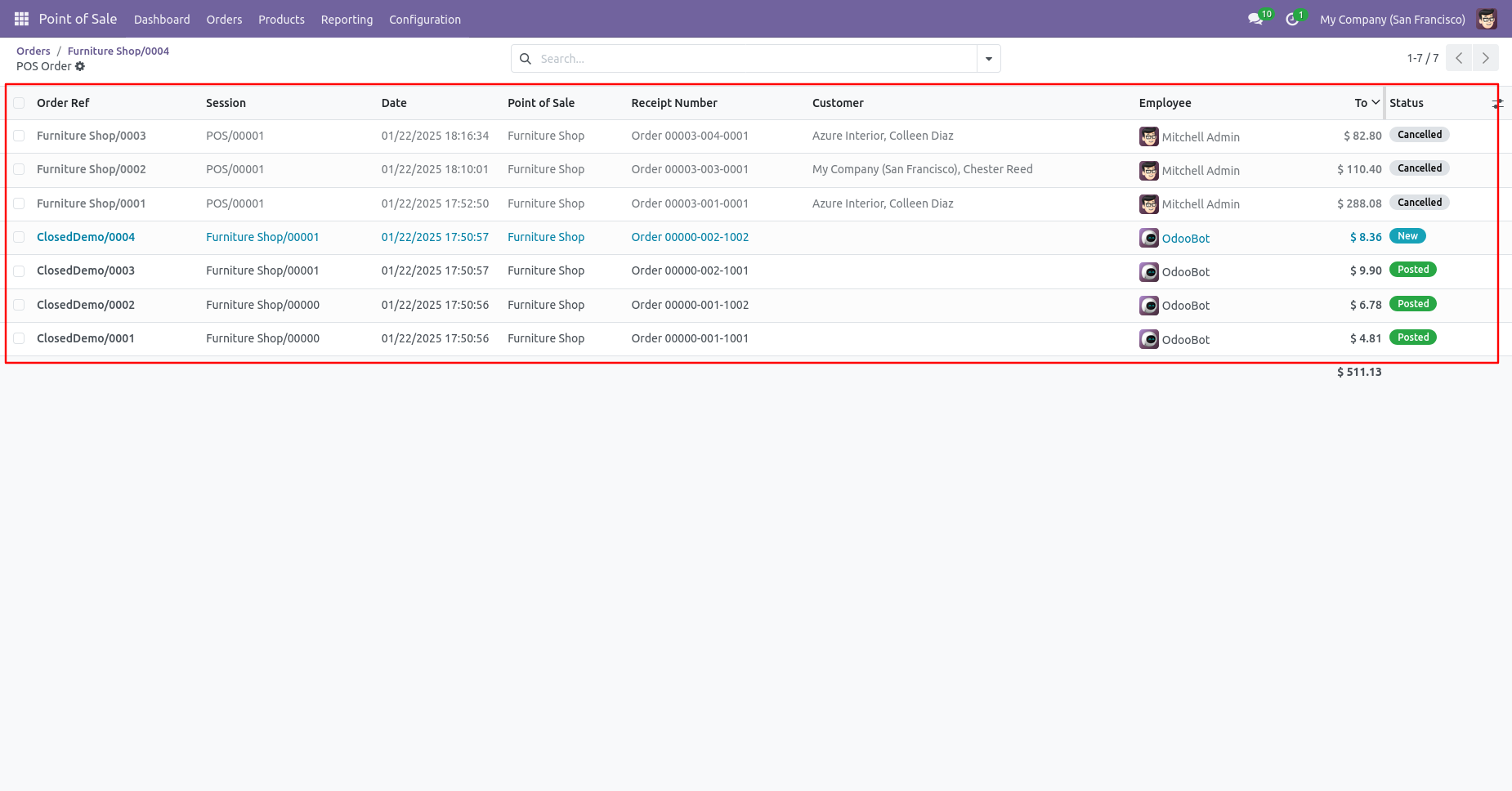Screen dimensions: 1512x791
Task: Tick checkbox for ClosedDemo/0002
Action: point(19,305)
